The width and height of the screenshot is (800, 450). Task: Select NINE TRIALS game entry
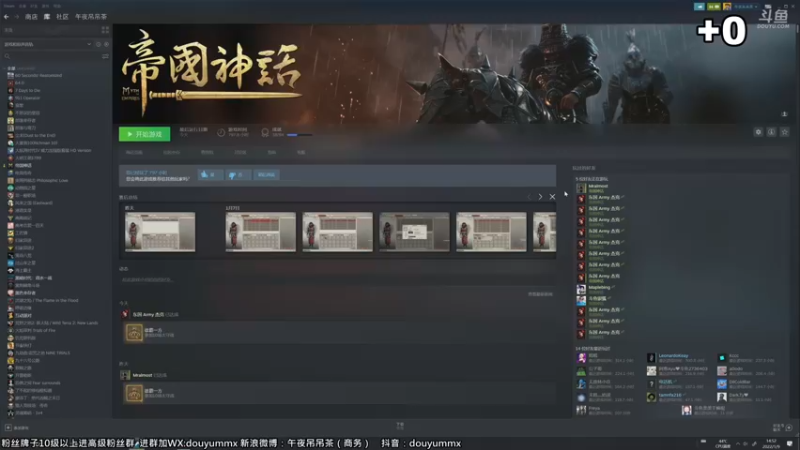point(39,353)
